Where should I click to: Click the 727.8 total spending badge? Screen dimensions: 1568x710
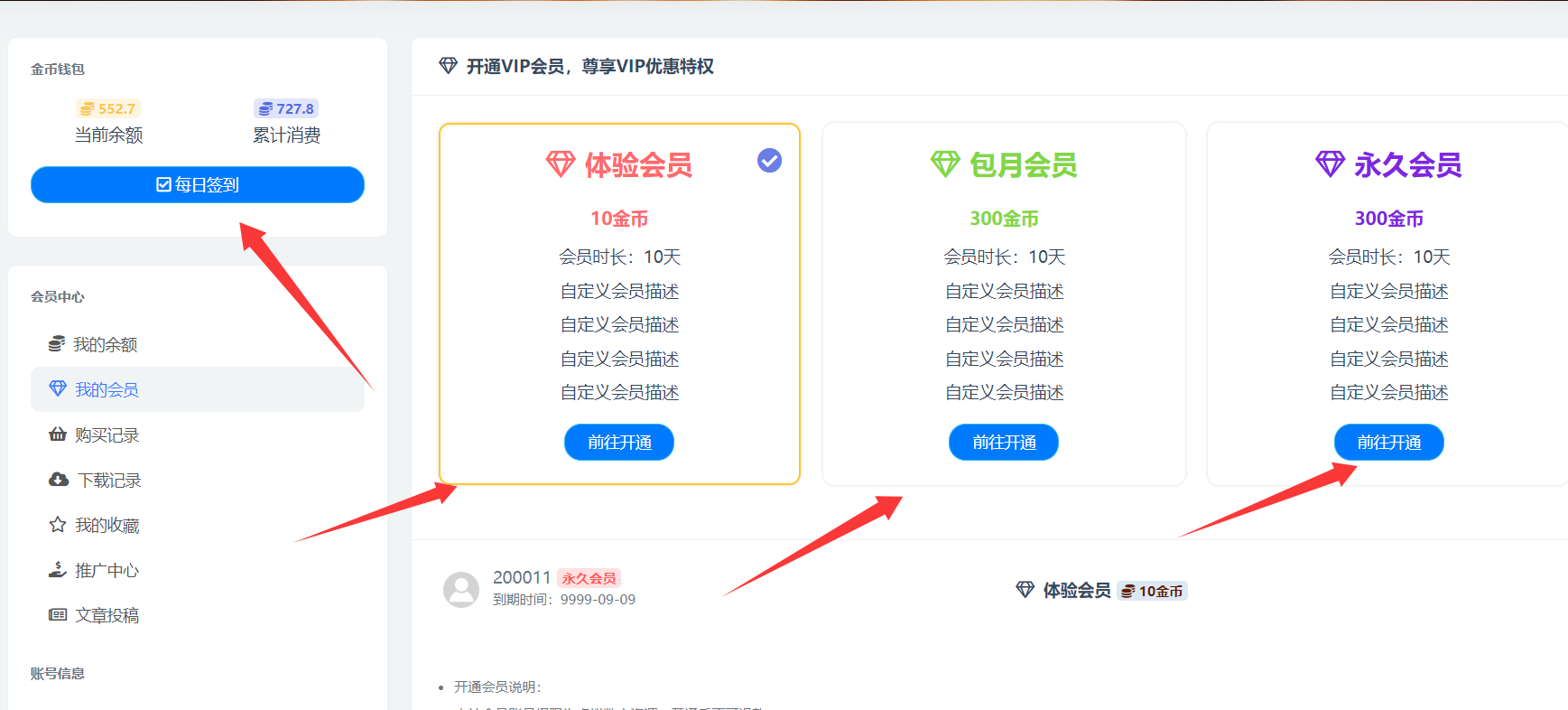pos(286,108)
